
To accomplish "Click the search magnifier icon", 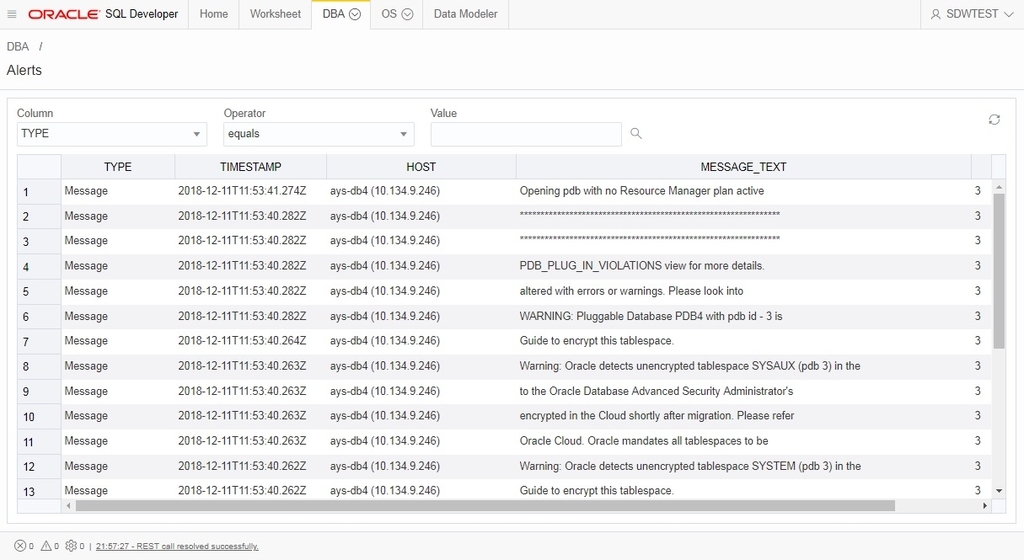I will tap(636, 134).
